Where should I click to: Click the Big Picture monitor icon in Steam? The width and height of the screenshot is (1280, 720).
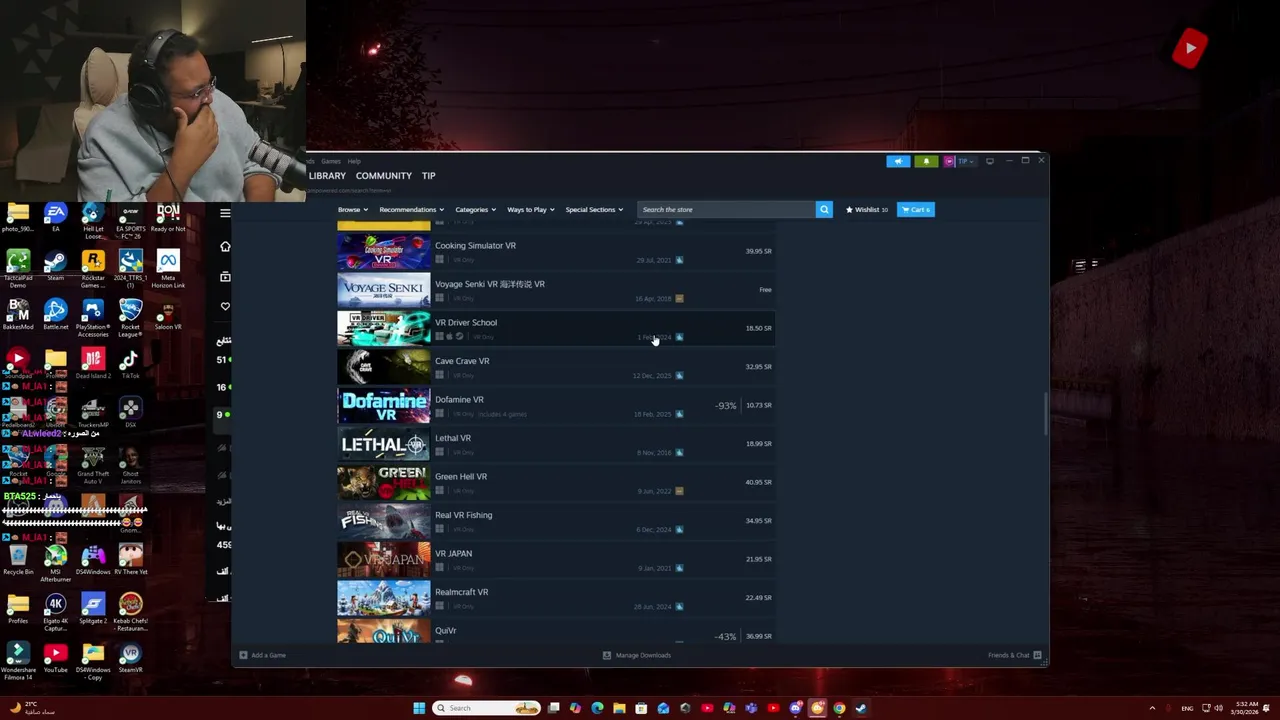point(990,161)
